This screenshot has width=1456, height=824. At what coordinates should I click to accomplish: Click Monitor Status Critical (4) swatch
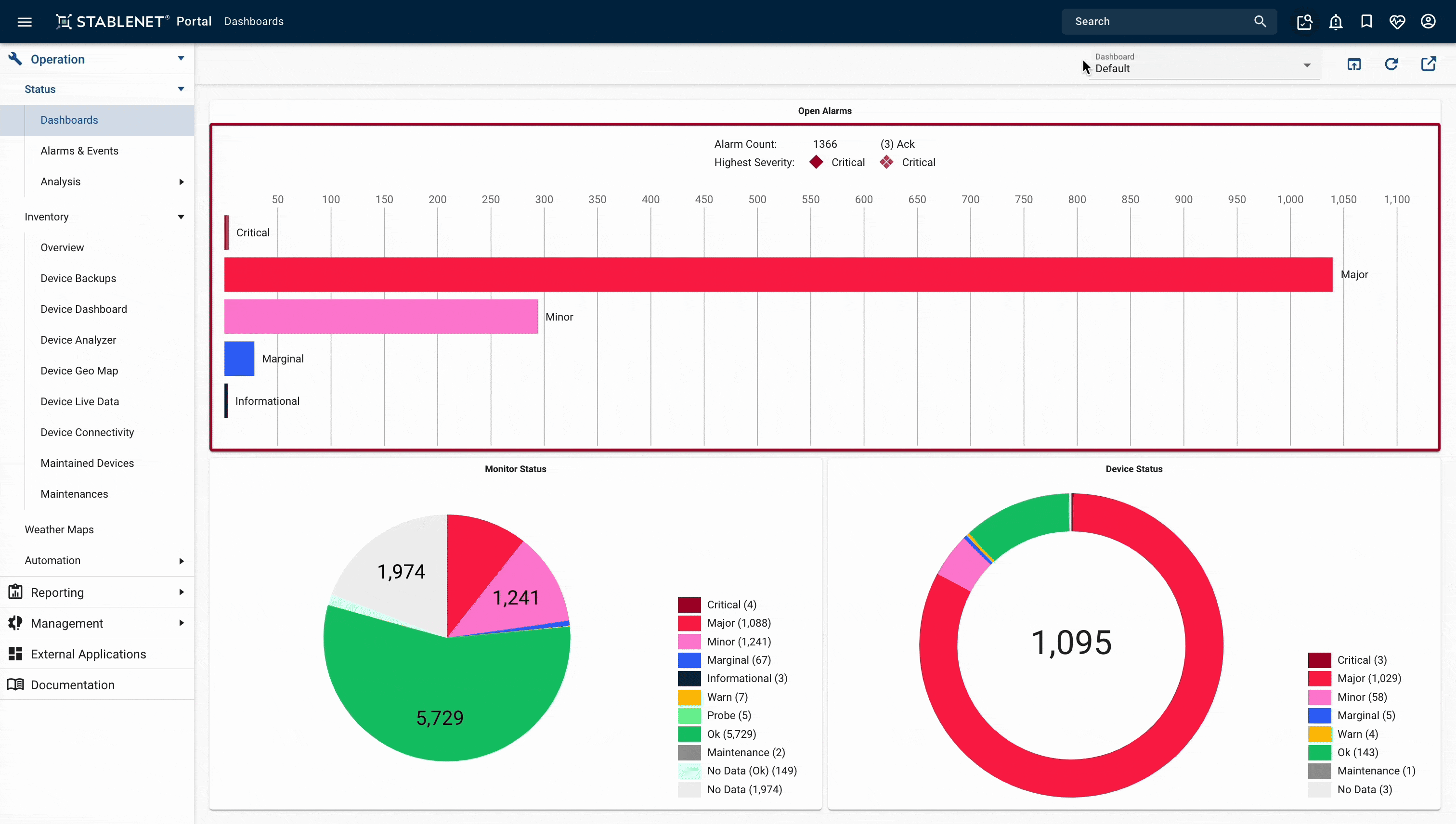[689, 605]
